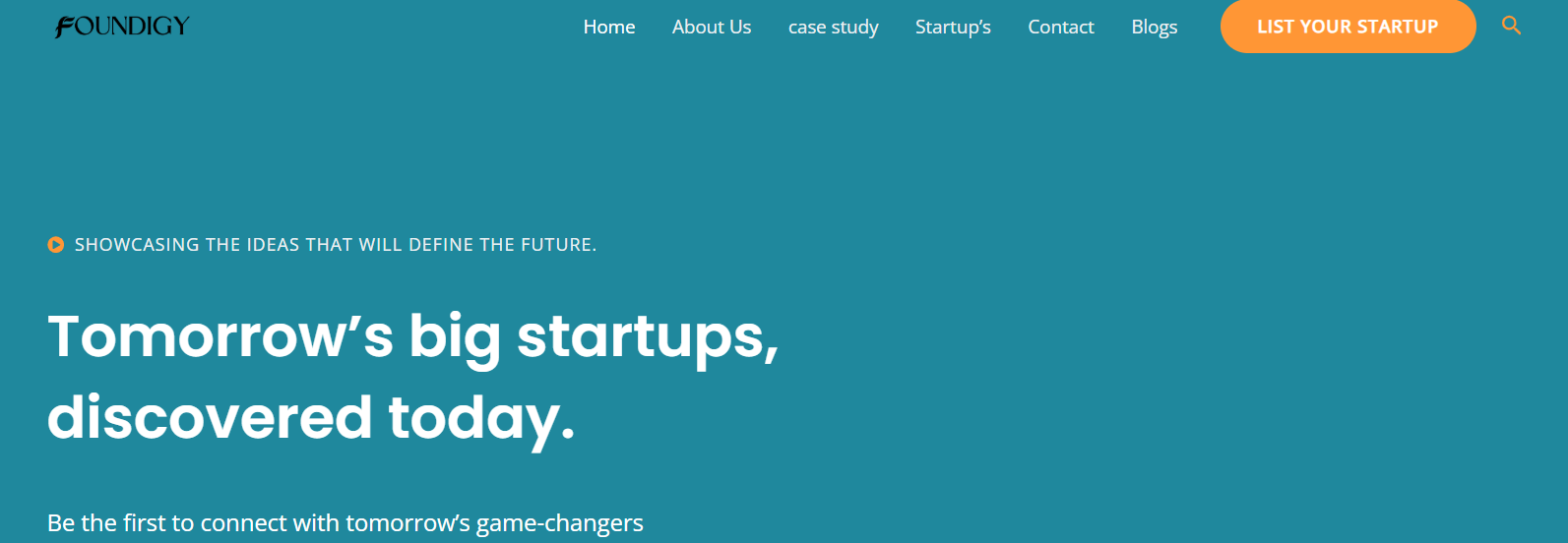This screenshot has height=543, width=1568.
Task: Click the stylized F lettermark of the logo
Action: (x=64, y=28)
